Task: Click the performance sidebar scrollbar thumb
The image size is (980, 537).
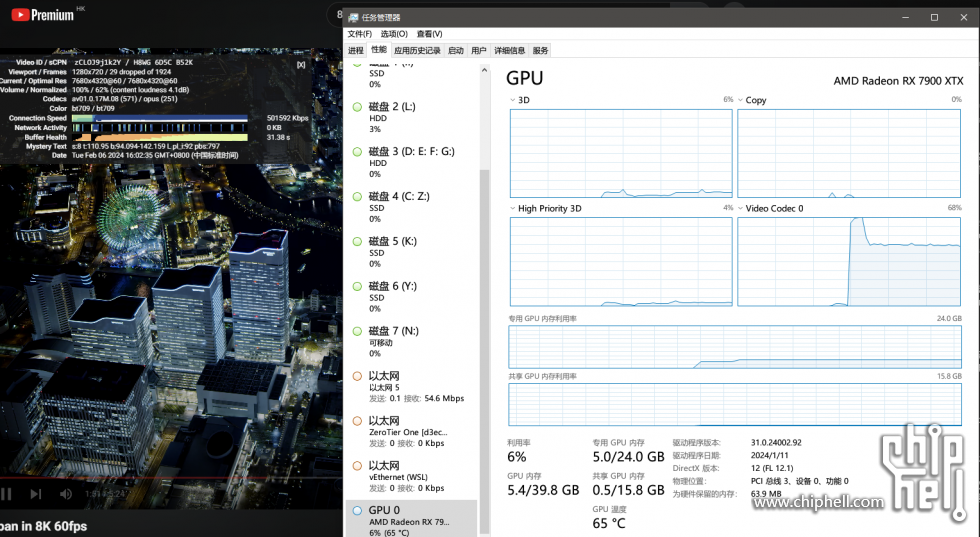Action: [484, 350]
